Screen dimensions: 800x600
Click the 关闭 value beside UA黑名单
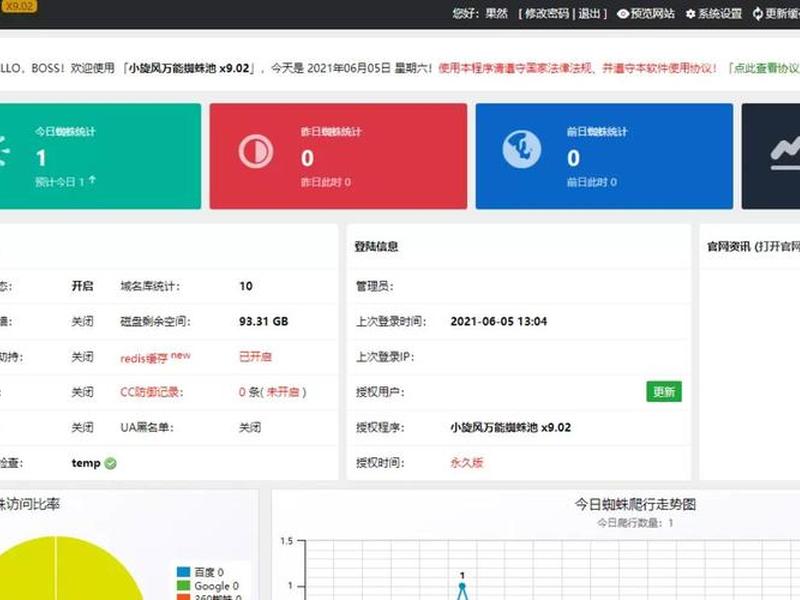pos(250,428)
